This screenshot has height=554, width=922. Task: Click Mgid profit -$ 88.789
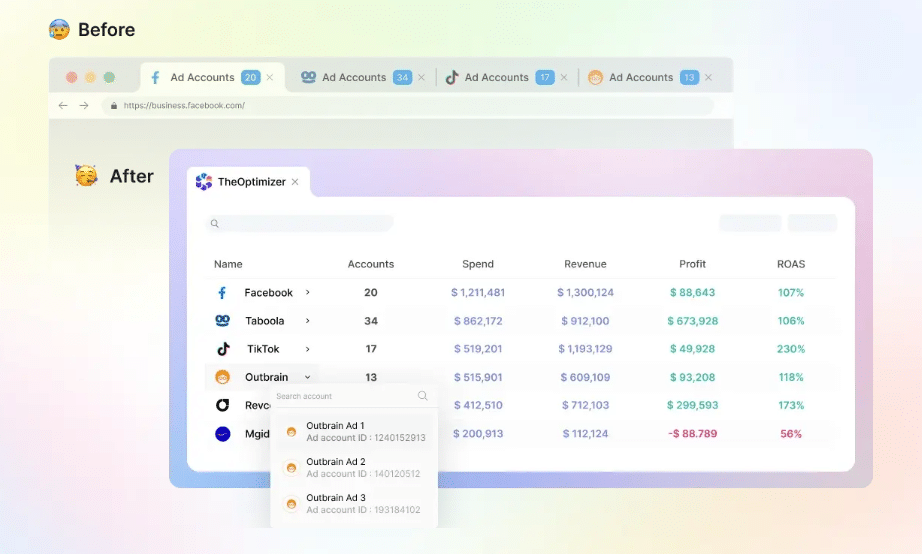[693, 433]
